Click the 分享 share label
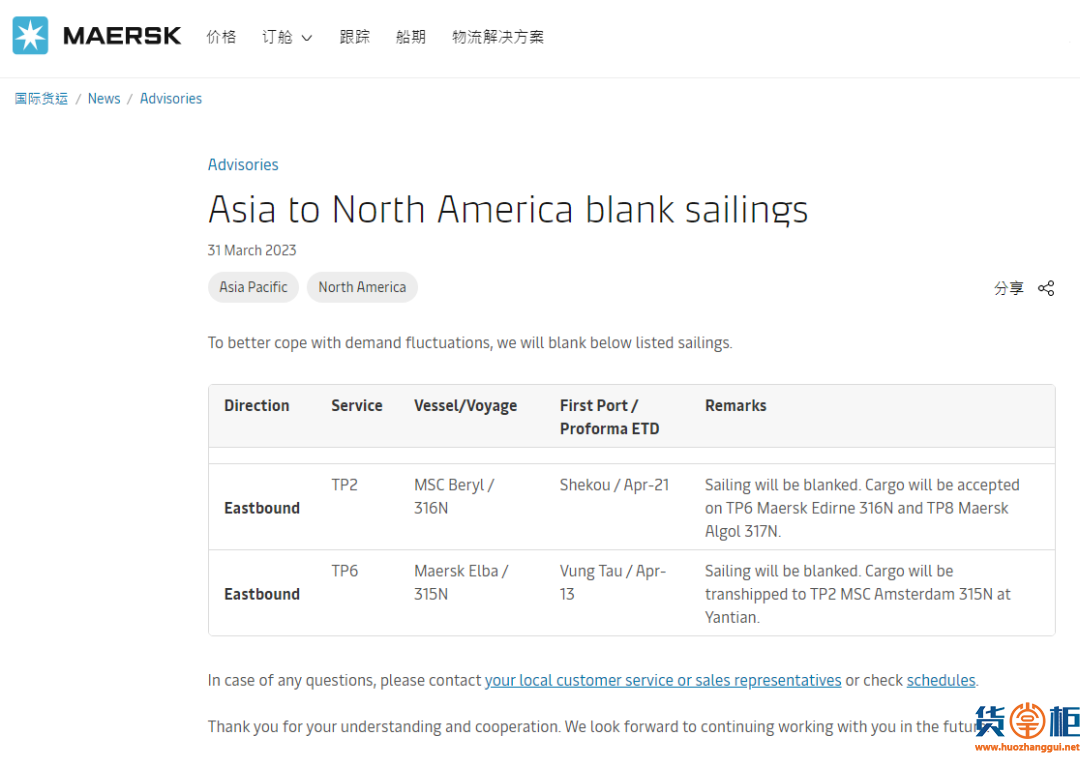 click(x=1008, y=288)
